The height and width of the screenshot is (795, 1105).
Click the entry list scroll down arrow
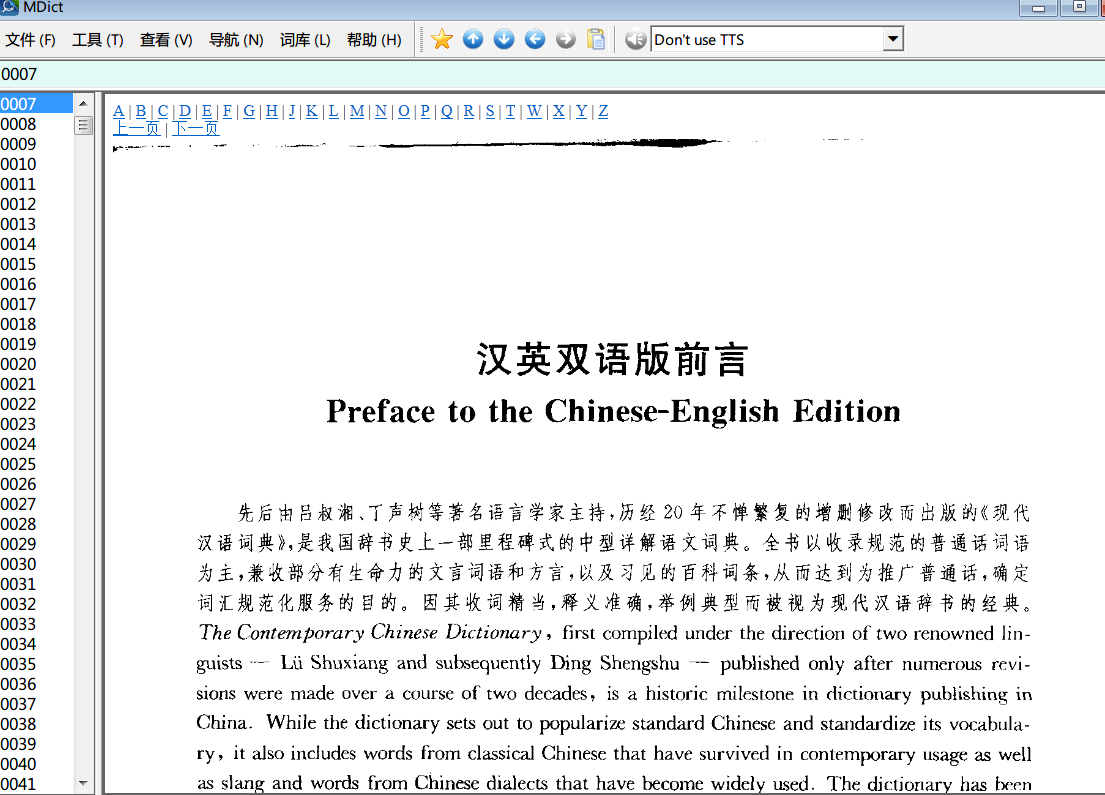coord(83,783)
